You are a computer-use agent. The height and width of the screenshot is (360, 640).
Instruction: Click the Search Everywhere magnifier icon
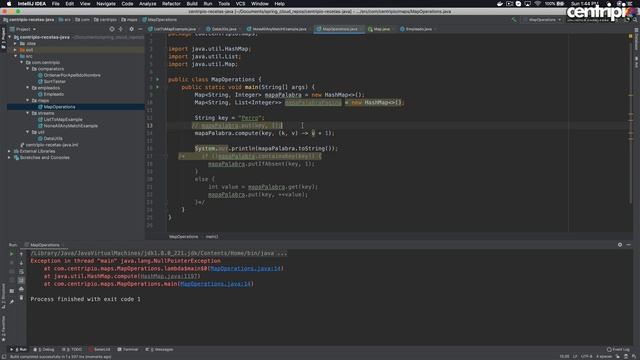click(x=635, y=20)
